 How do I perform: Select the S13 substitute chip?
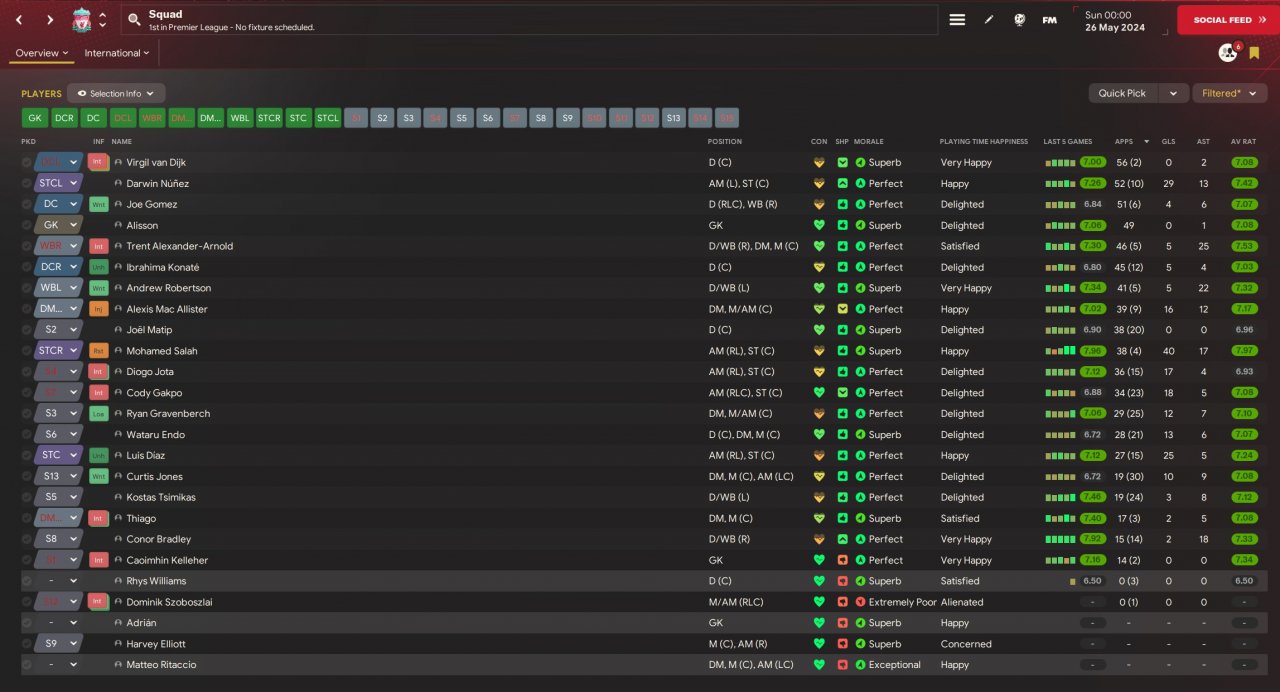point(674,118)
